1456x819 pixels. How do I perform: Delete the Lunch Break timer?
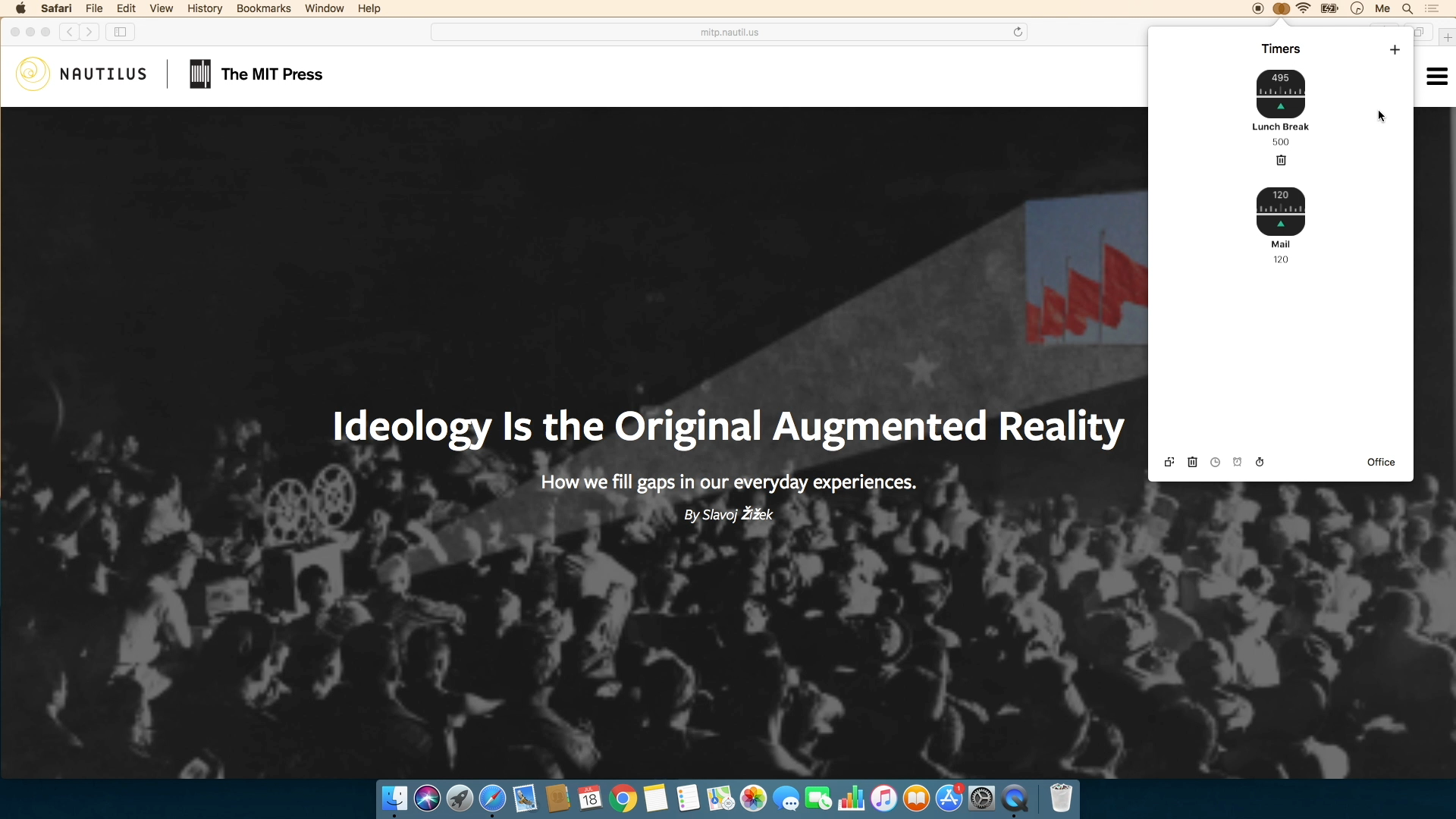pos(1281,160)
